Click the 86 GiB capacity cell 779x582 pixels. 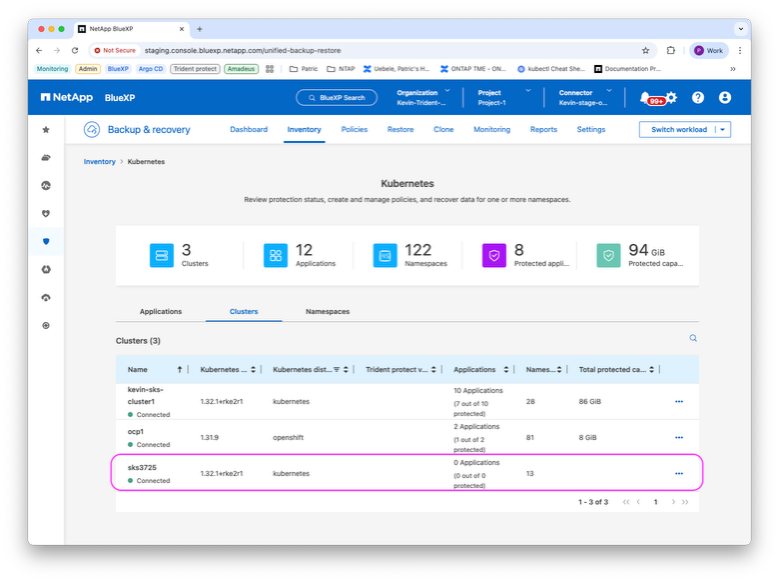pyautogui.click(x=590, y=402)
